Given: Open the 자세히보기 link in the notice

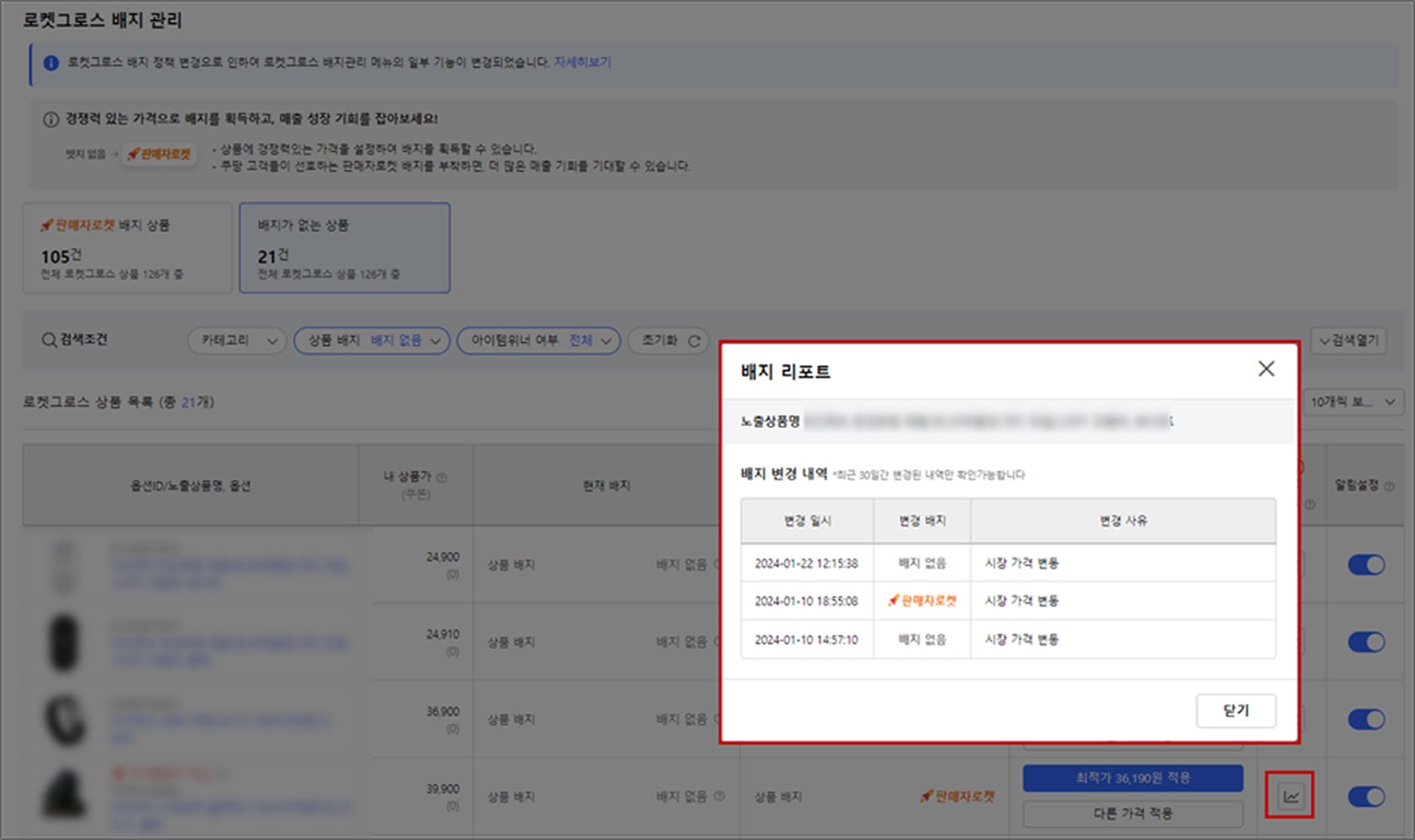Looking at the screenshot, I should click(583, 62).
